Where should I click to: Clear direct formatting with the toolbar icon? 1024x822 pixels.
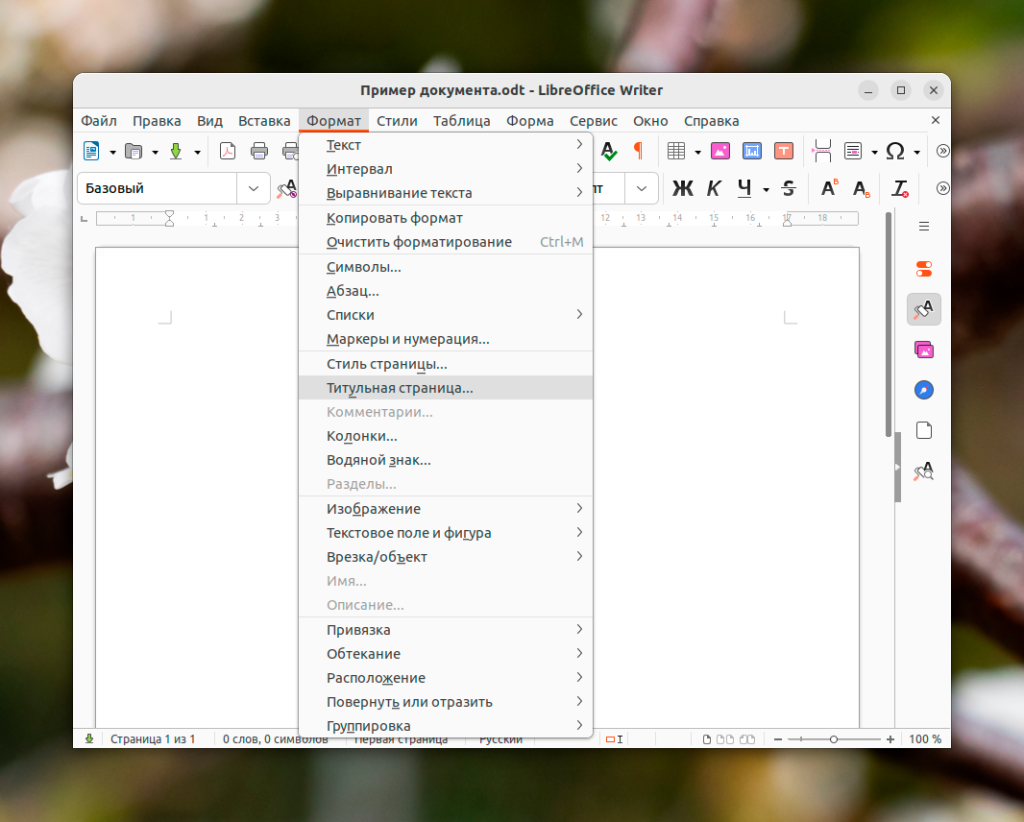(x=900, y=189)
